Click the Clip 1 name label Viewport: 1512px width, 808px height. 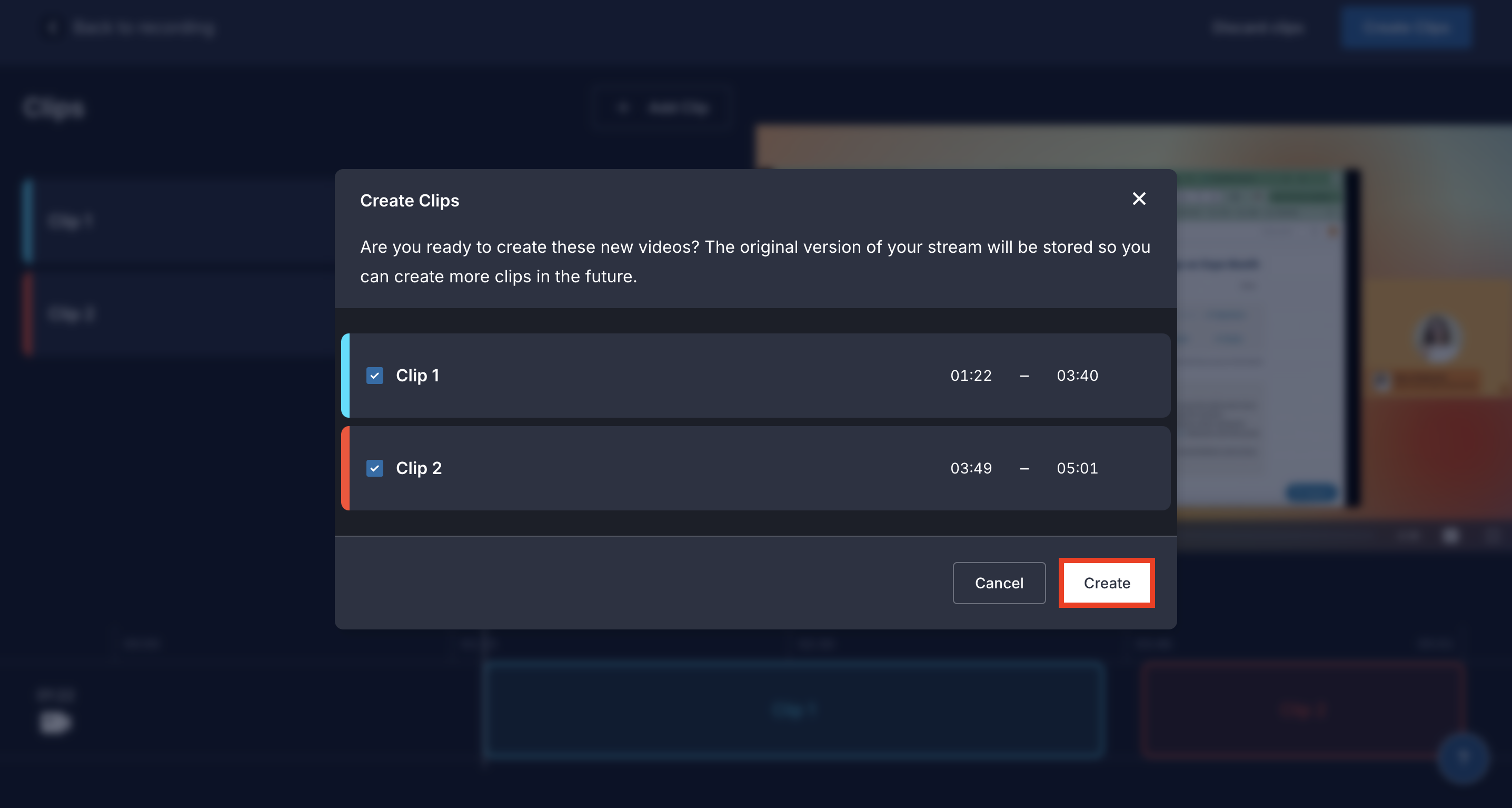[417, 376]
